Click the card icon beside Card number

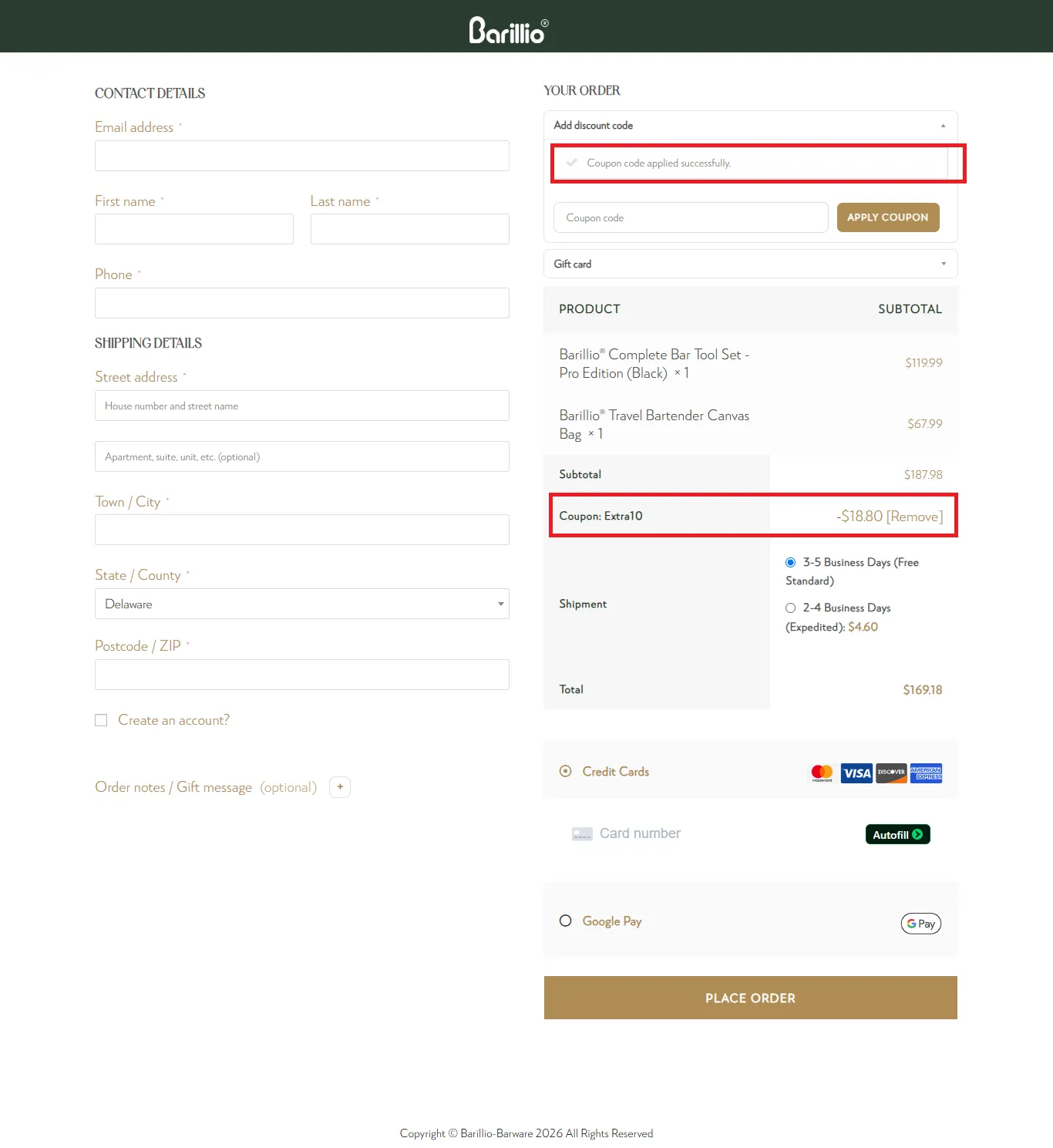[582, 834]
